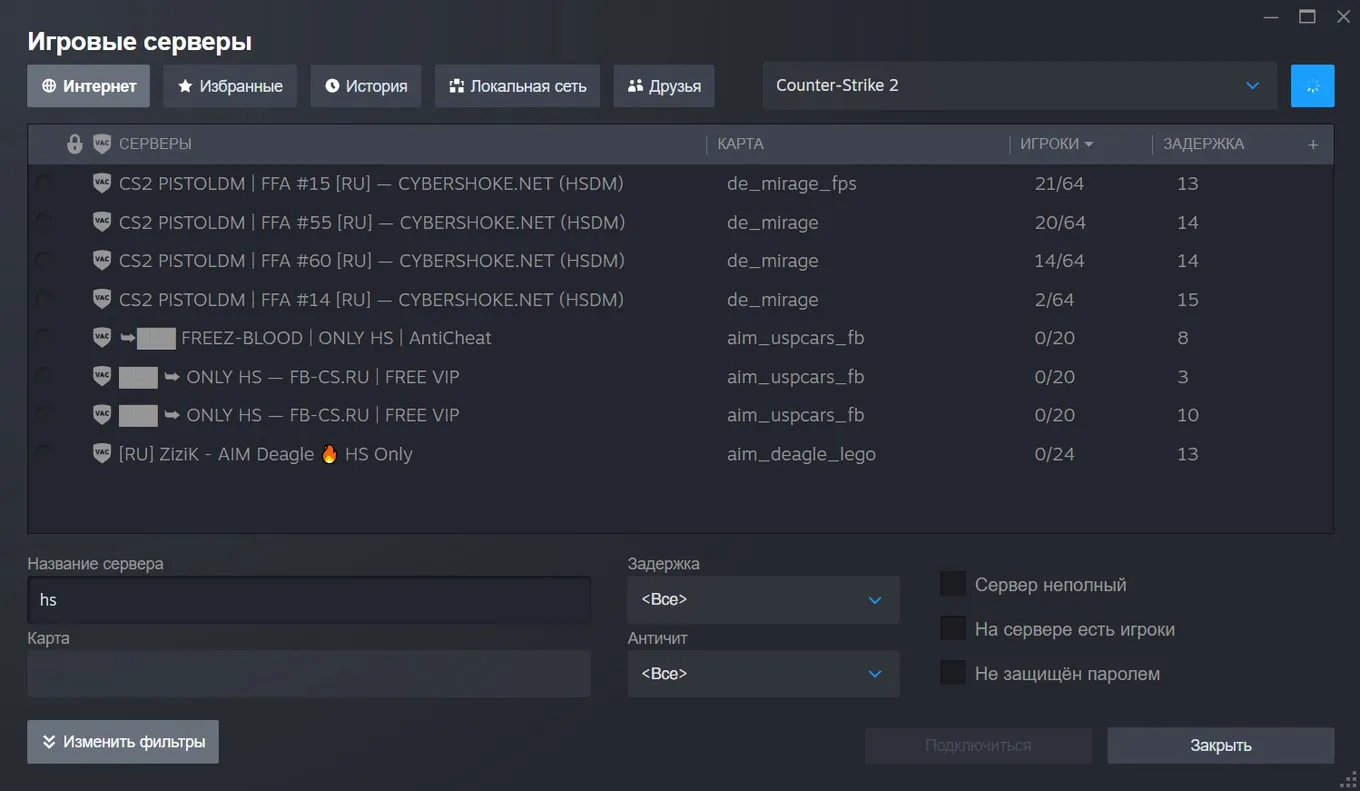
Task: Click the '2/64' players cell
Action: click(x=1055, y=299)
